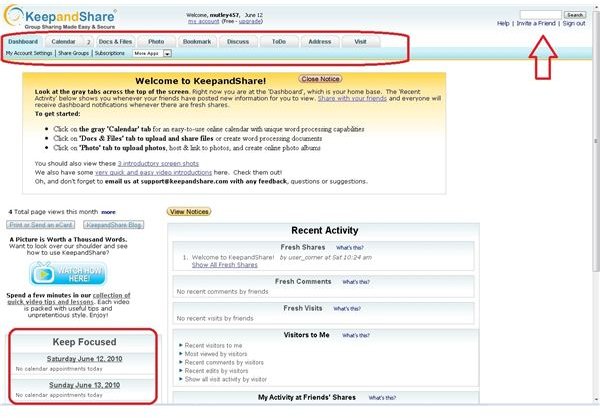Open the my account link
600x418 pixels.
tap(203, 21)
